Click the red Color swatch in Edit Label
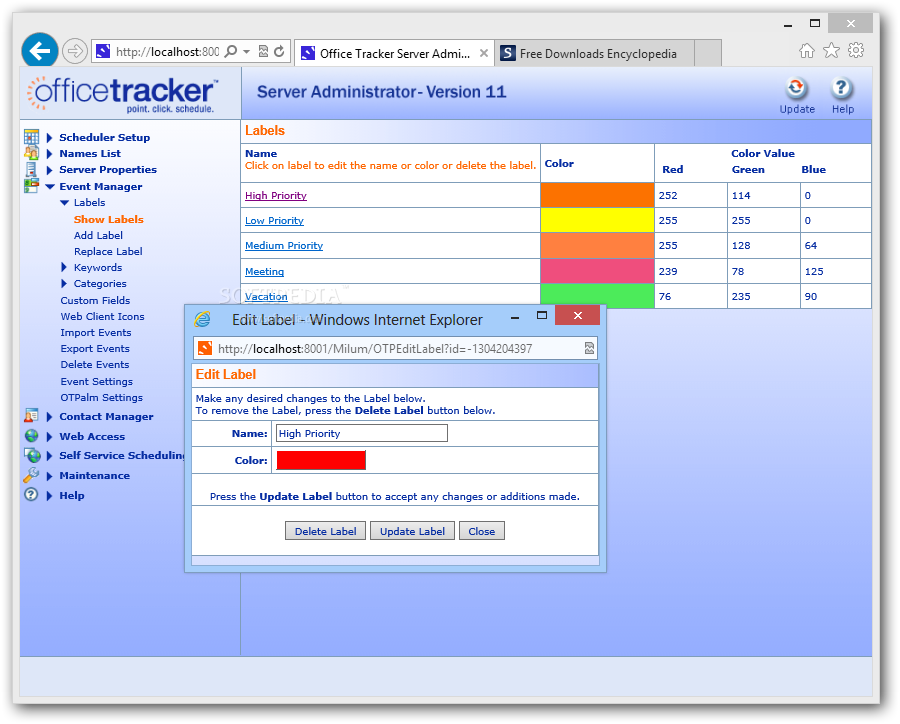The image size is (900, 724). coord(321,460)
